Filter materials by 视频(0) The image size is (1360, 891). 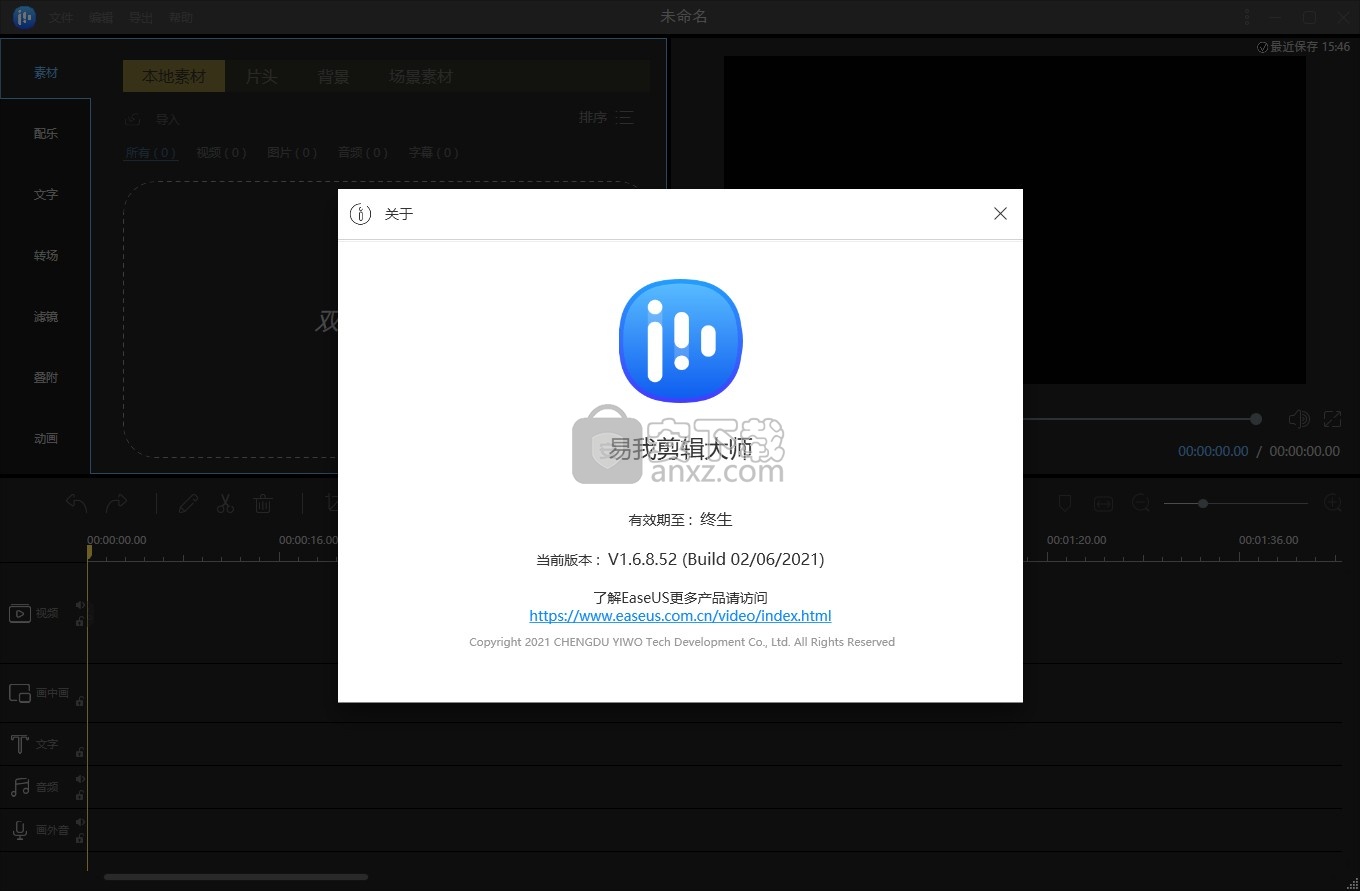221,153
